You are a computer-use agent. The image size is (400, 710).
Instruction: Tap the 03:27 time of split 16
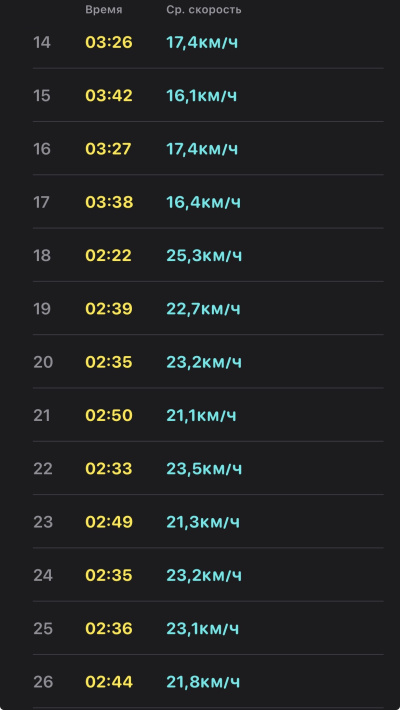tap(108, 149)
